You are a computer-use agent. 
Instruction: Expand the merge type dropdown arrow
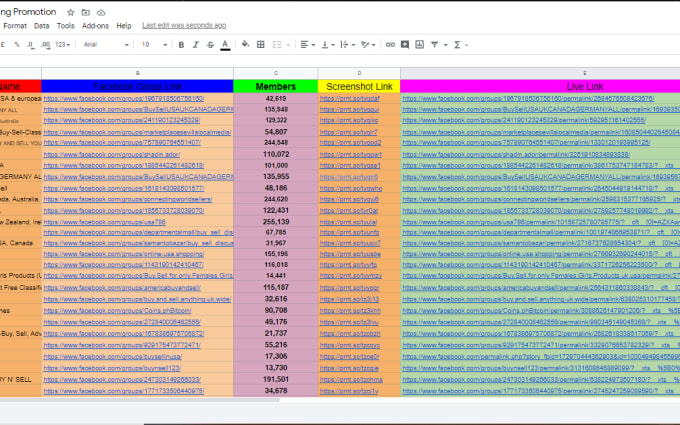(288, 45)
